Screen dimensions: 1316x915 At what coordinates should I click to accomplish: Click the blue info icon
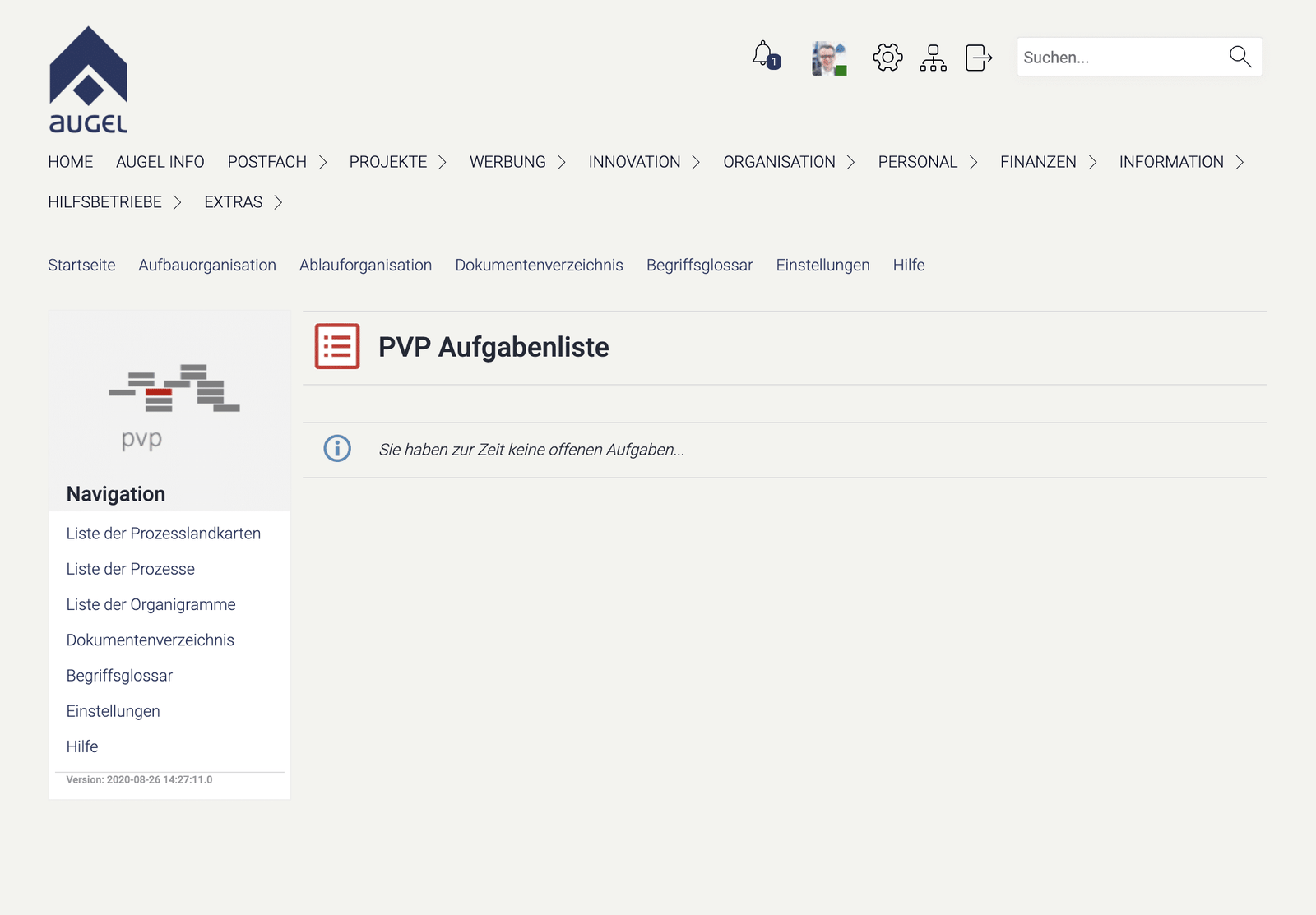pyautogui.click(x=337, y=449)
